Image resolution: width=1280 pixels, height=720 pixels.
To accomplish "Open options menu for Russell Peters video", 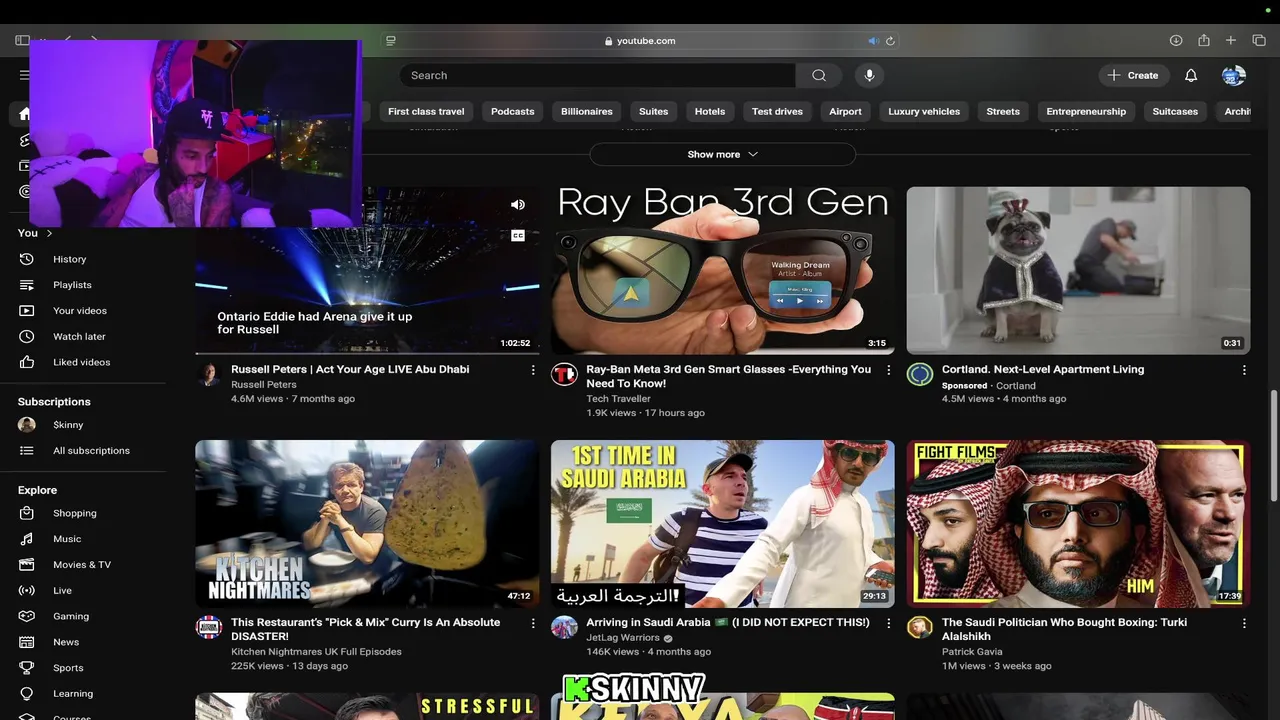I will (x=533, y=370).
